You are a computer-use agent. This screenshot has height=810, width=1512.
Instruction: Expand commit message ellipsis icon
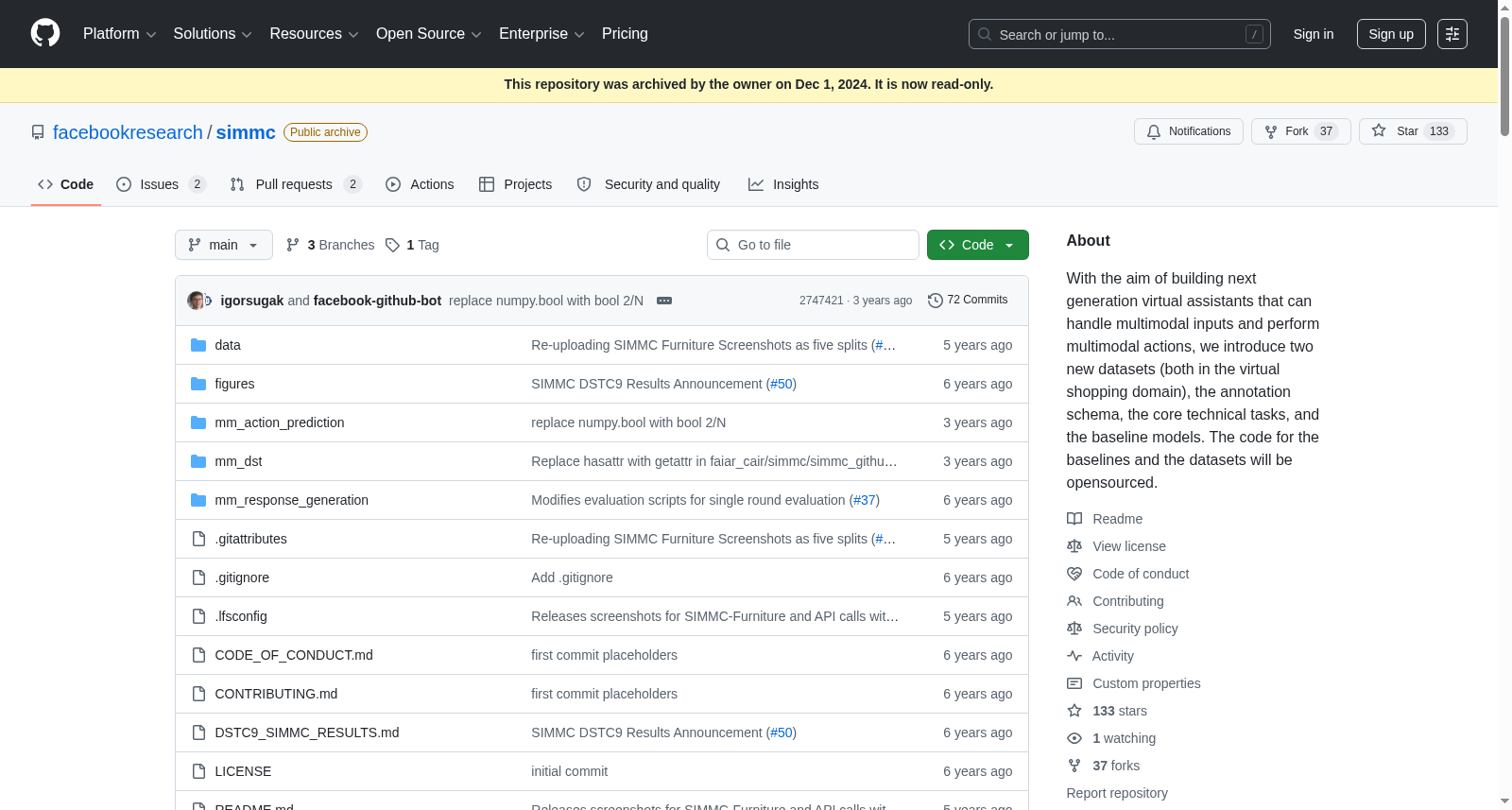tap(664, 301)
